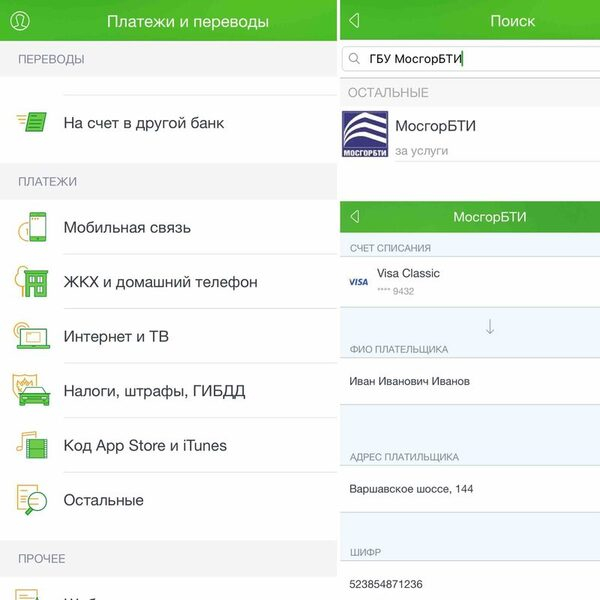Tap the car fines icon
The image size is (600, 600).
[32, 390]
